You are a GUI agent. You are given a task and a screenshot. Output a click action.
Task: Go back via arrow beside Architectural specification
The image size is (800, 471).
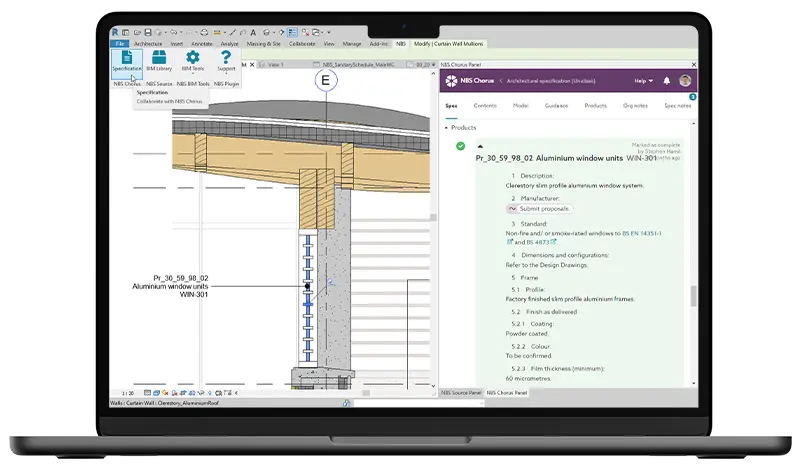point(501,81)
